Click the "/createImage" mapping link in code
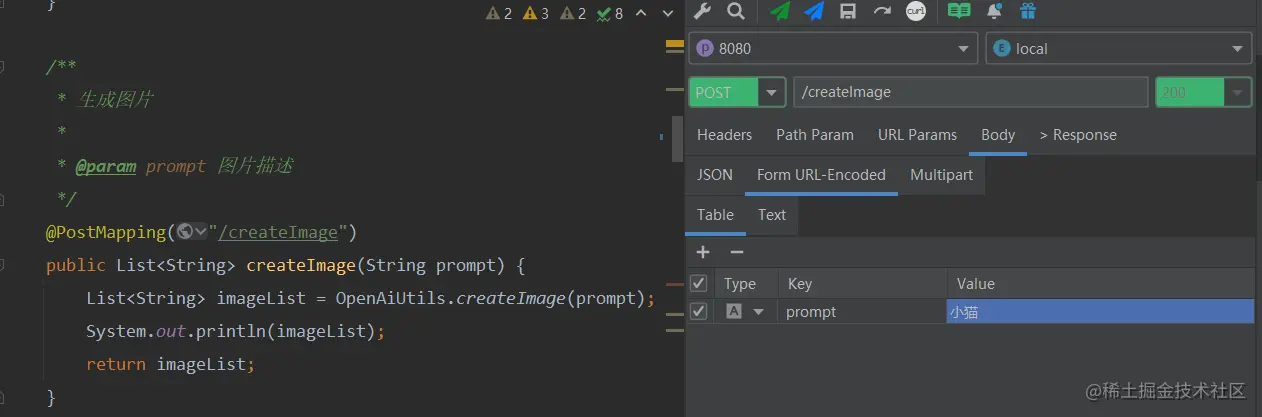This screenshot has width=1262, height=417. click(x=277, y=232)
